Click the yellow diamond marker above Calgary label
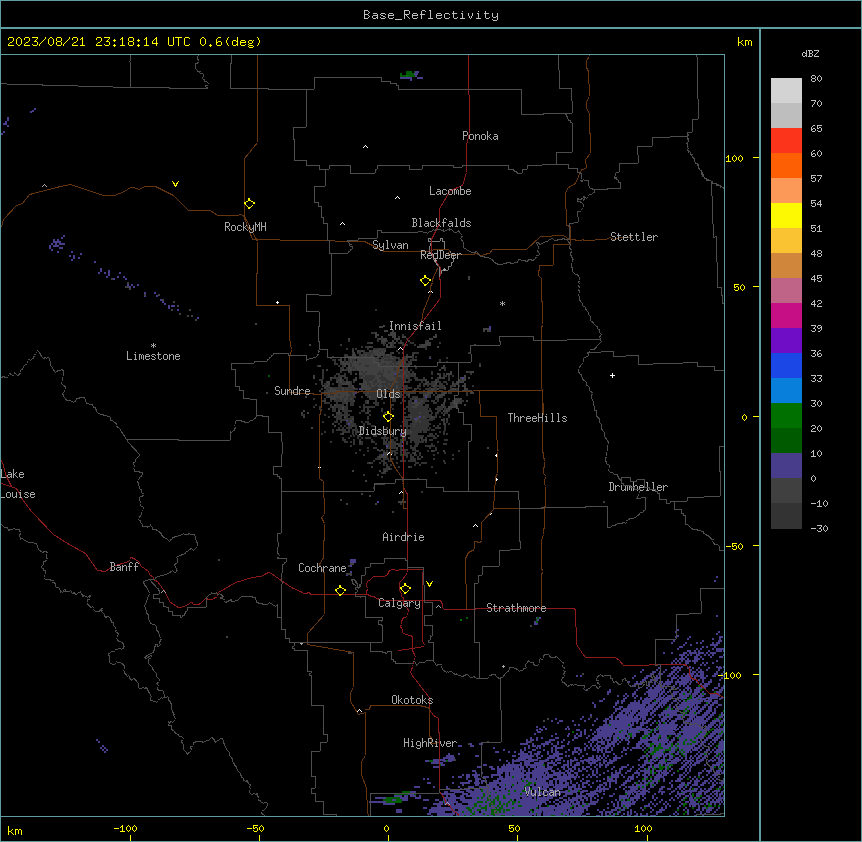 pyautogui.click(x=405, y=589)
